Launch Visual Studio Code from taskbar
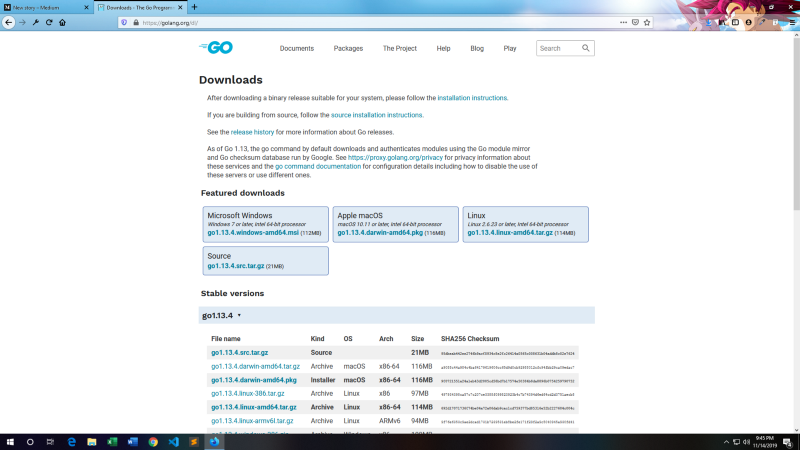 point(173,441)
